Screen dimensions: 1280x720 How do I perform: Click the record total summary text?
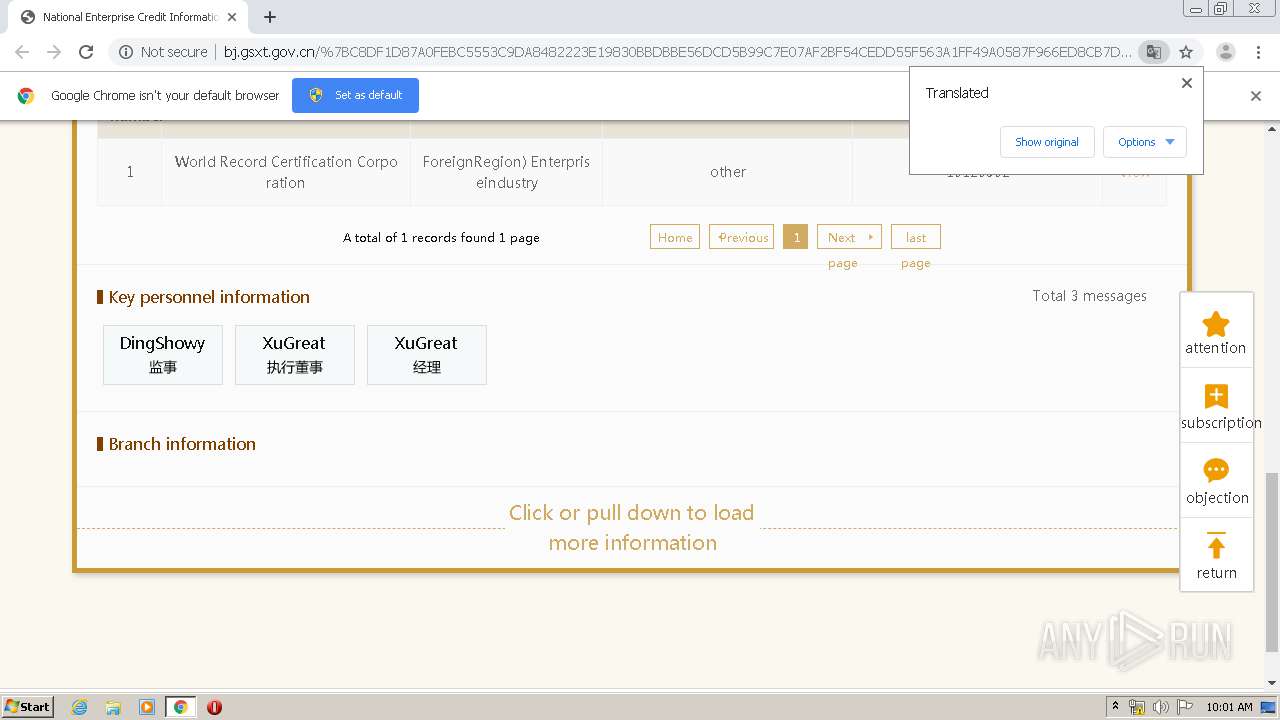(x=441, y=238)
